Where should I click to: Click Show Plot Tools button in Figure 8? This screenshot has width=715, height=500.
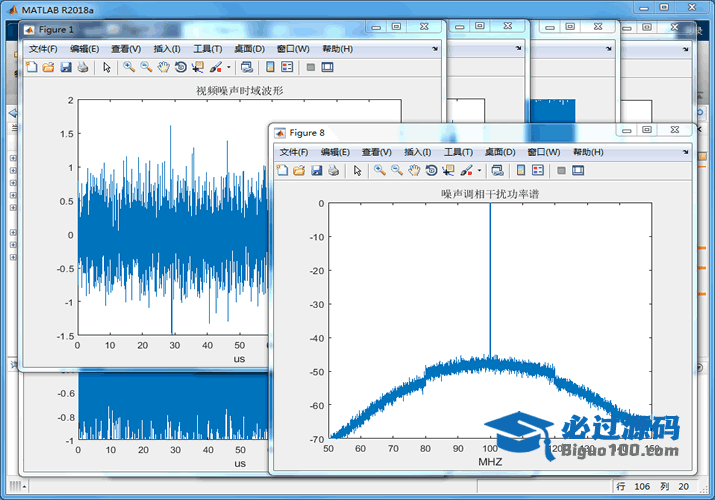(578, 171)
